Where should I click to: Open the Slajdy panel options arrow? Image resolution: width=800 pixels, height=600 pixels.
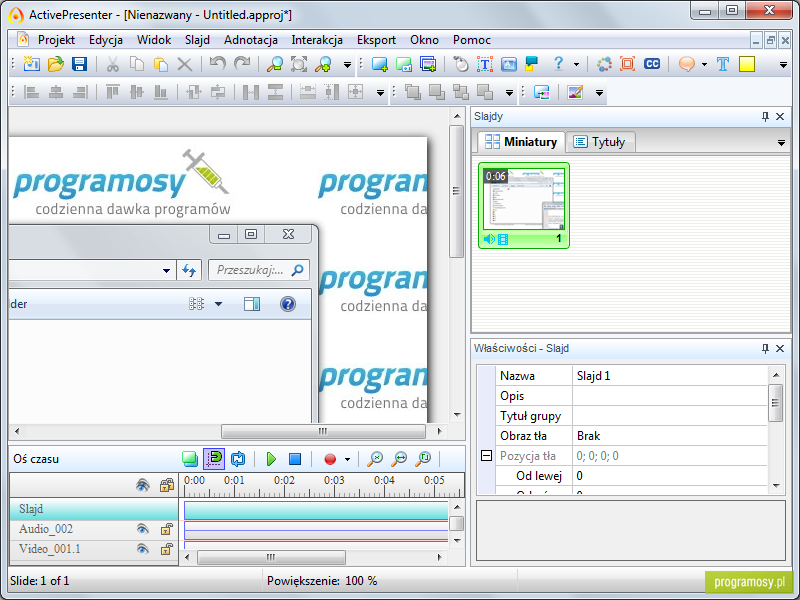[781, 143]
